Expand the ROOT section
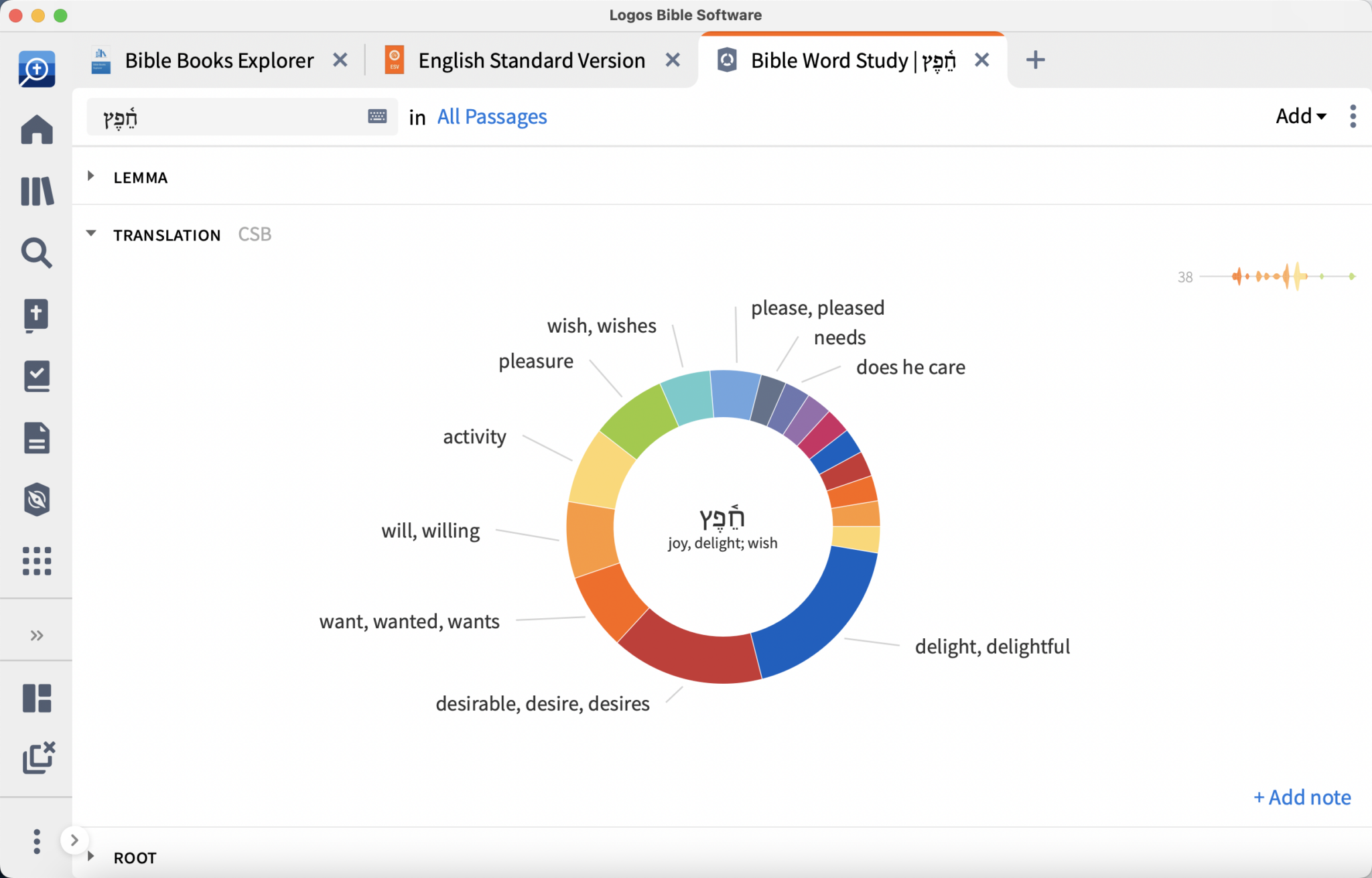This screenshot has height=878, width=1372. [x=91, y=857]
